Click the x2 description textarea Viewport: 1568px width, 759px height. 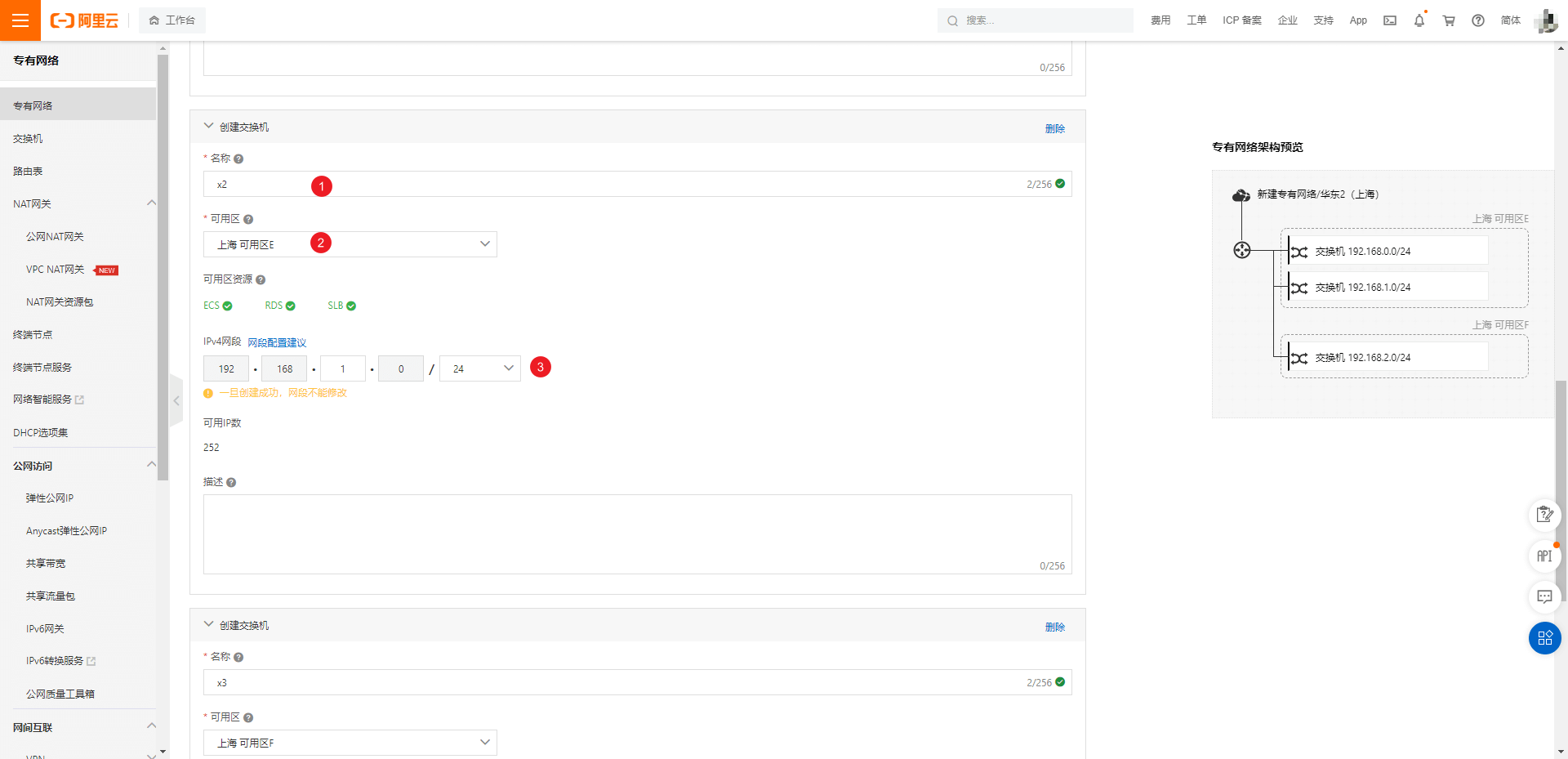point(637,534)
